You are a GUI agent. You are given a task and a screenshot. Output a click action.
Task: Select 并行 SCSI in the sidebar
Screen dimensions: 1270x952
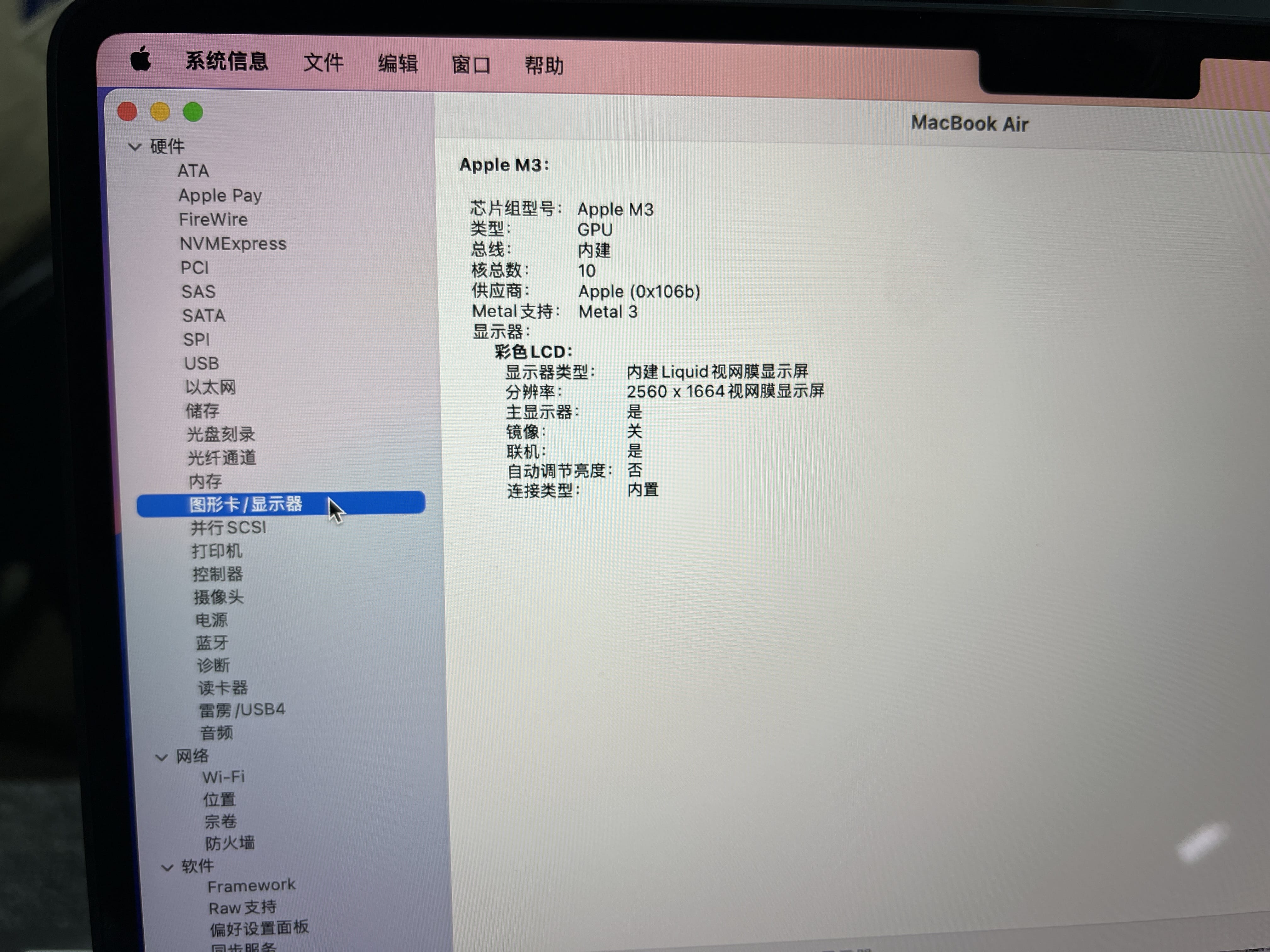(228, 527)
